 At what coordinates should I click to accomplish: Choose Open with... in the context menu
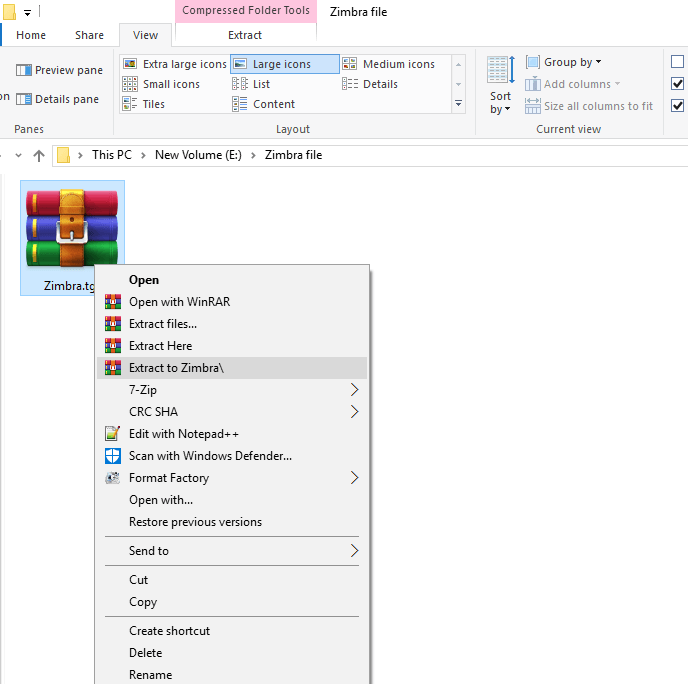(232, 500)
